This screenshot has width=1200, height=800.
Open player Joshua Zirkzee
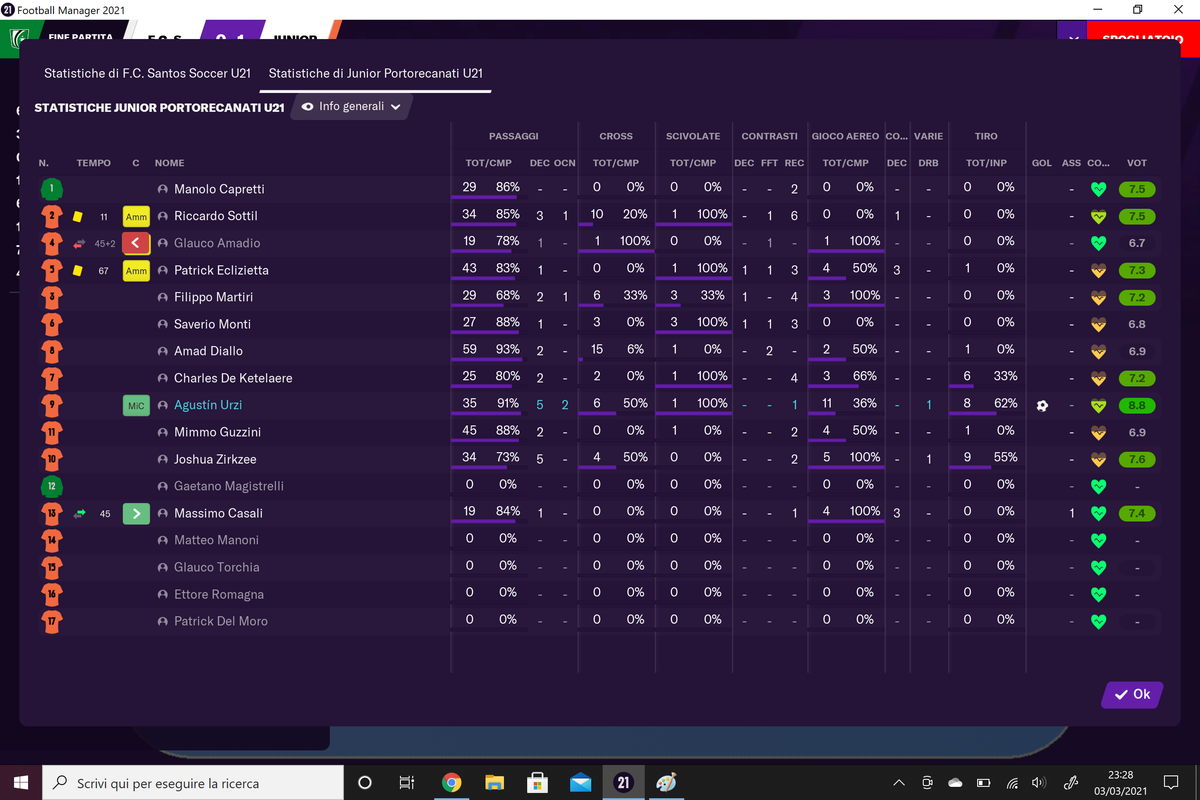[216, 459]
